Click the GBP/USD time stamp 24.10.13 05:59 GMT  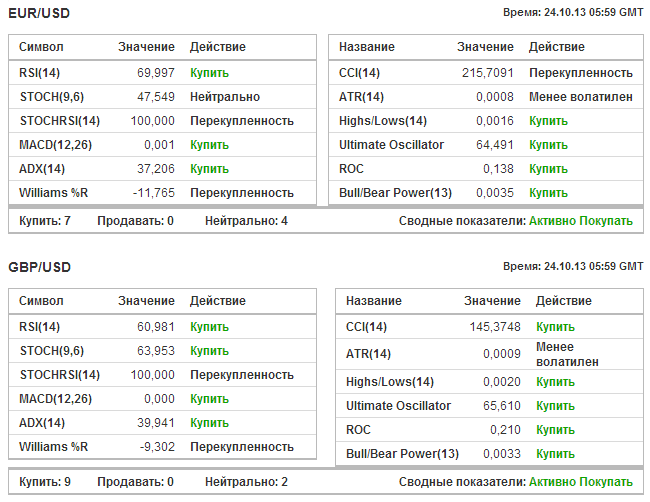pos(593,266)
